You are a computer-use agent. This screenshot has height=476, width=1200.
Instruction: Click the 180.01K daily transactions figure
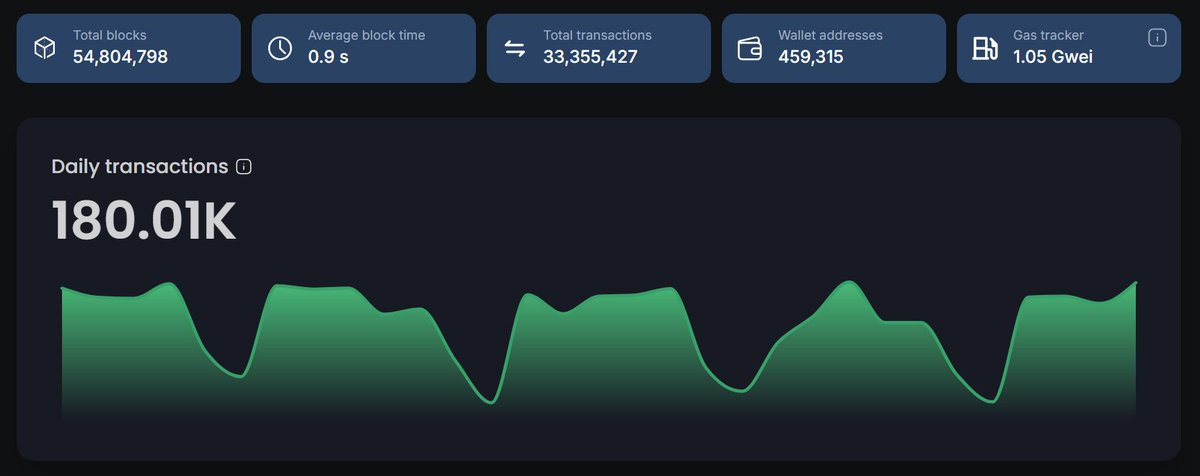(x=144, y=221)
